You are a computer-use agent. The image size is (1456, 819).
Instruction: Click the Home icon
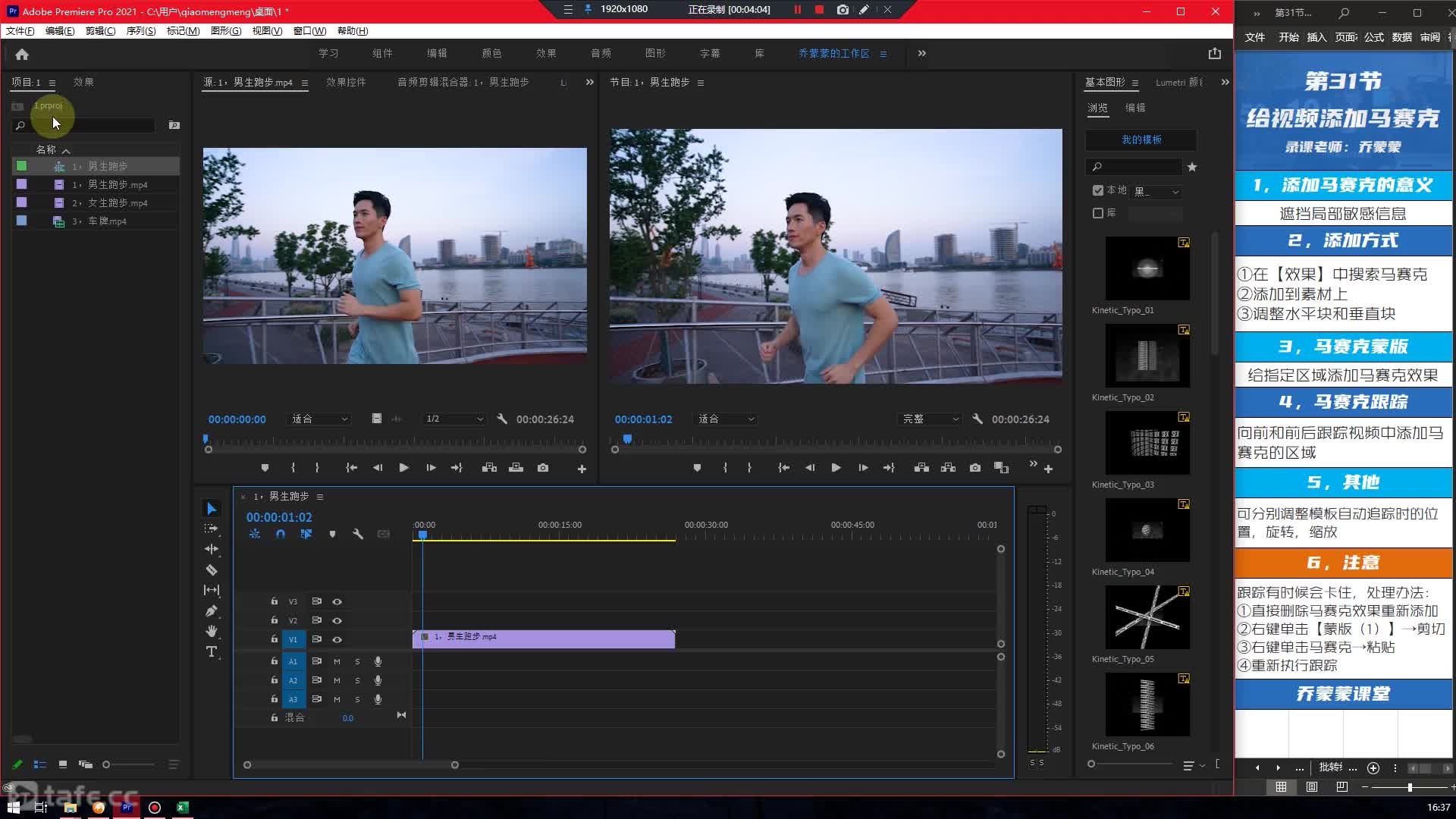pyautogui.click(x=22, y=54)
